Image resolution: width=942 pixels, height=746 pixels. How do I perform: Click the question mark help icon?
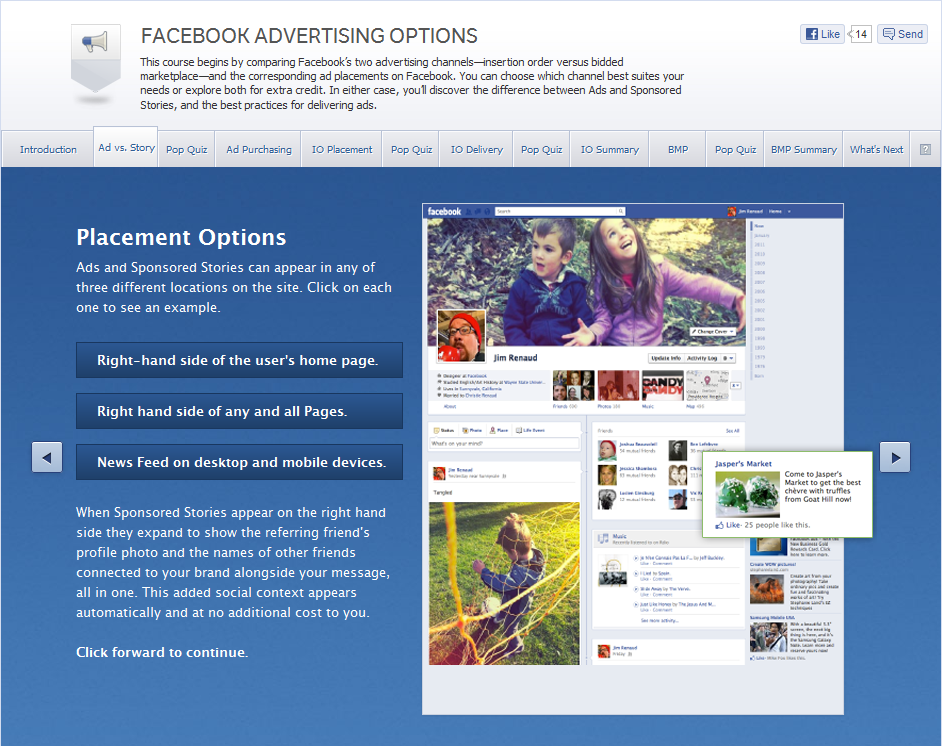coord(925,150)
